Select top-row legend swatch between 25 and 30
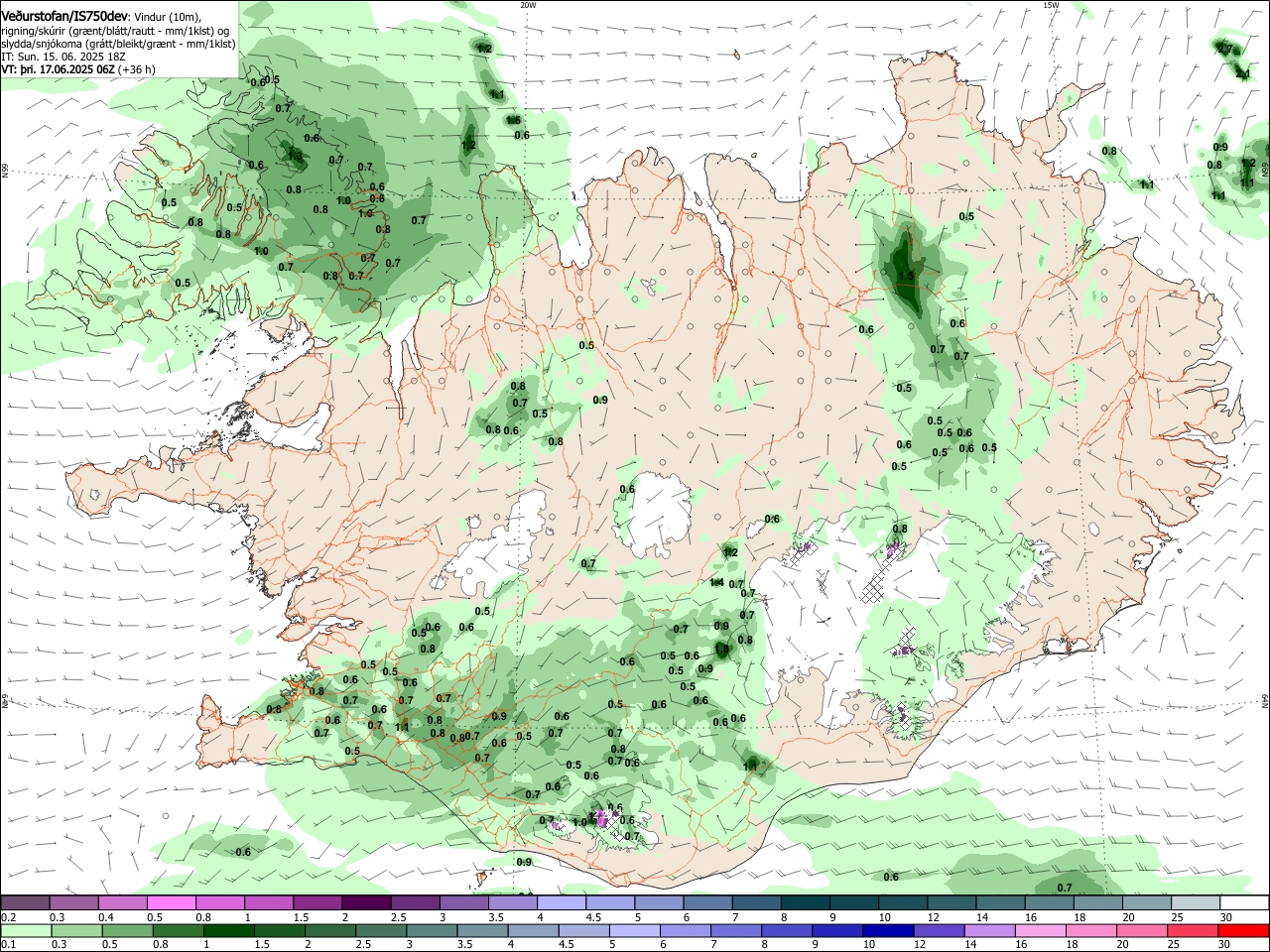The height and width of the screenshot is (952, 1270). (x=1195, y=903)
